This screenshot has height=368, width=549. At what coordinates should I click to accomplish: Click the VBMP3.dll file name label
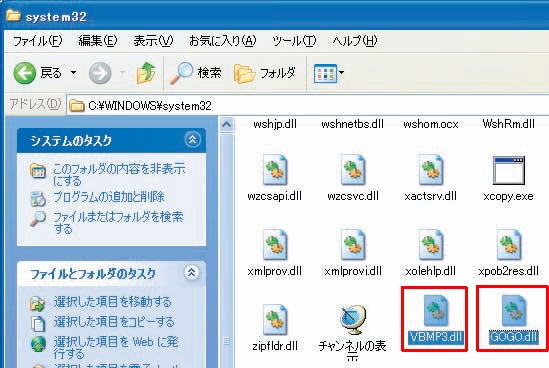(x=436, y=337)
